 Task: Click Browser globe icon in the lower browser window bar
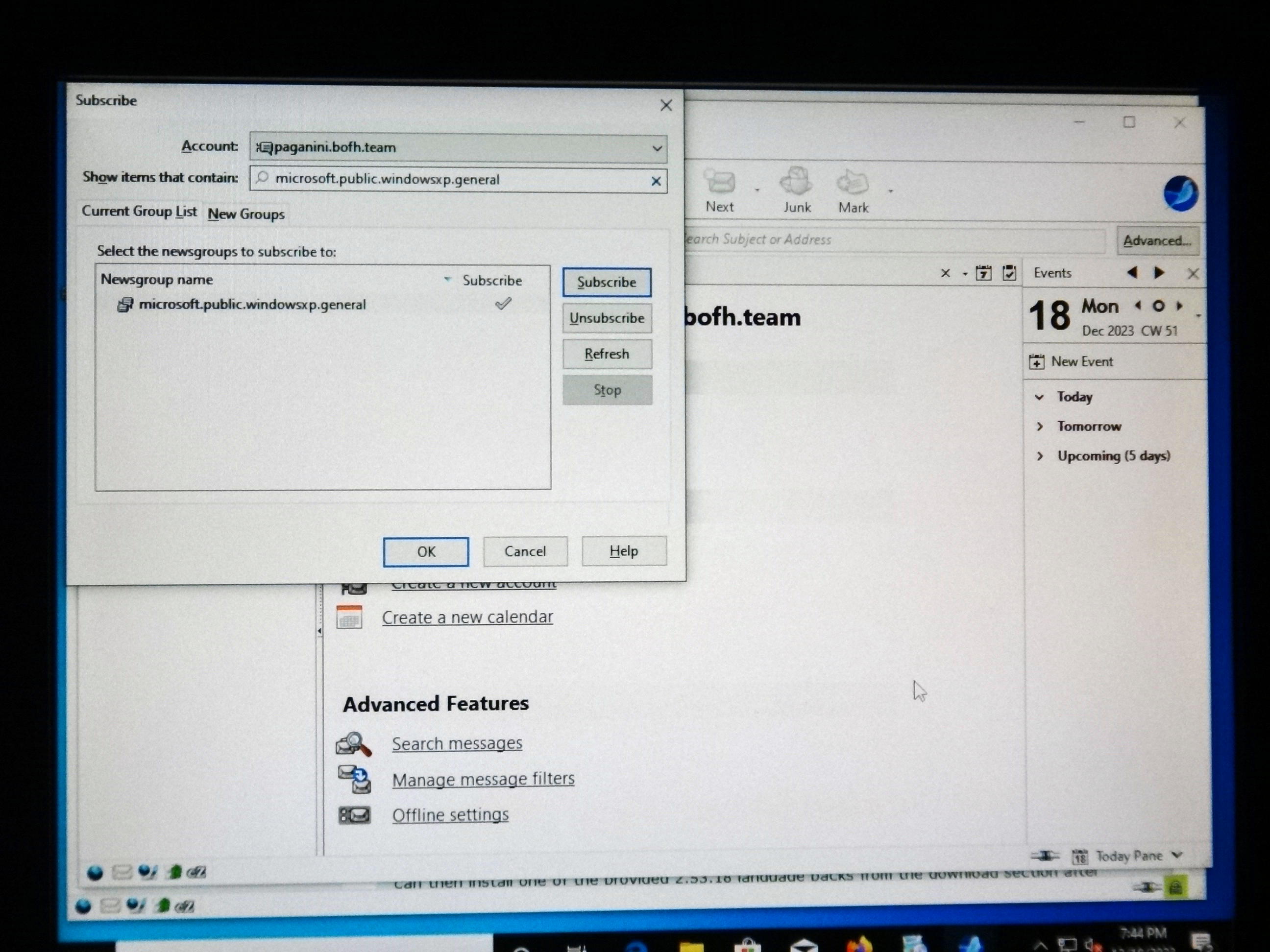pyautogui.click(x=83, y=906)
